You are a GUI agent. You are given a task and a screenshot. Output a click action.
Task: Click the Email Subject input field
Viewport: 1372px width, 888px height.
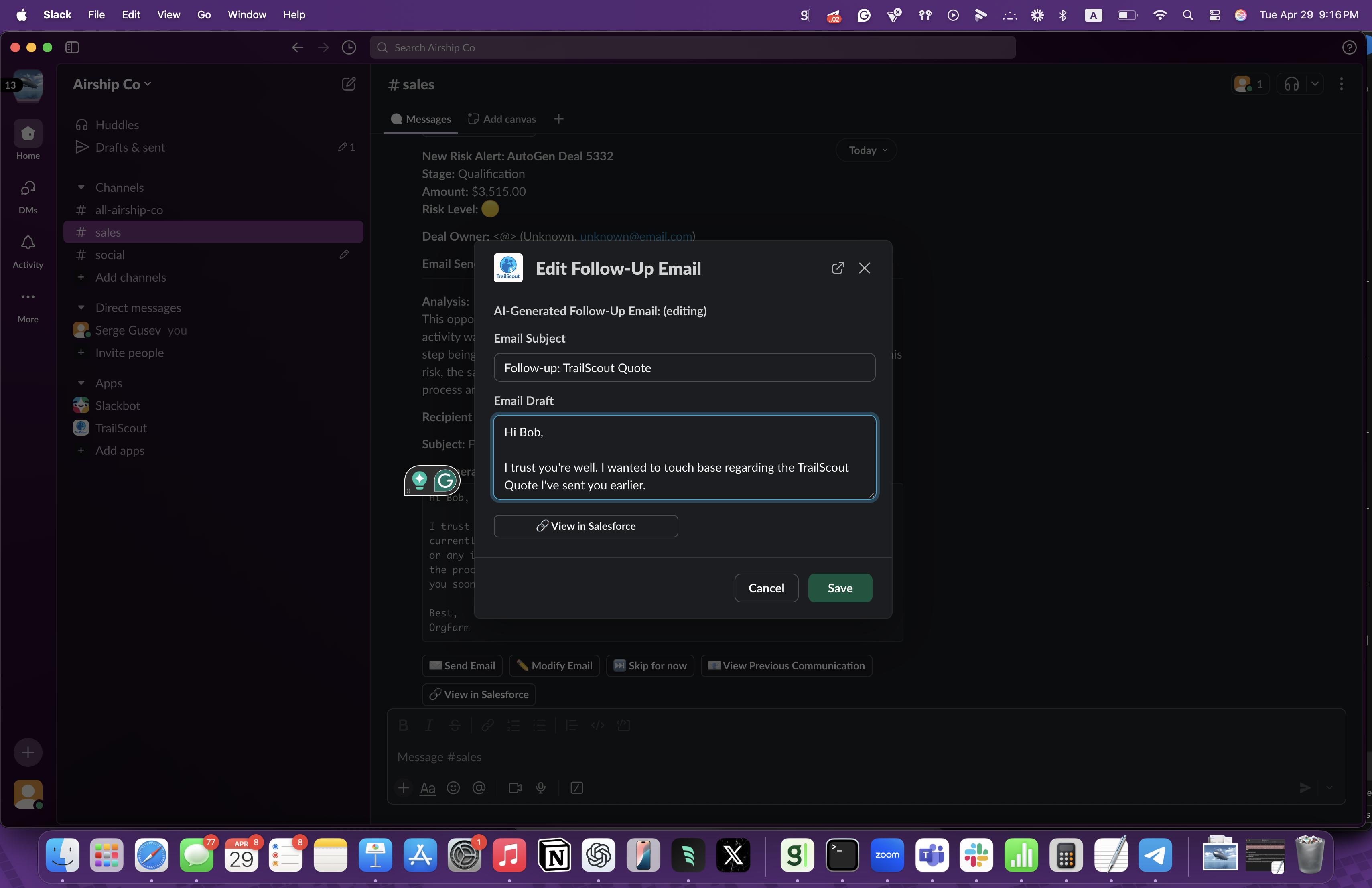pos(684,368)
